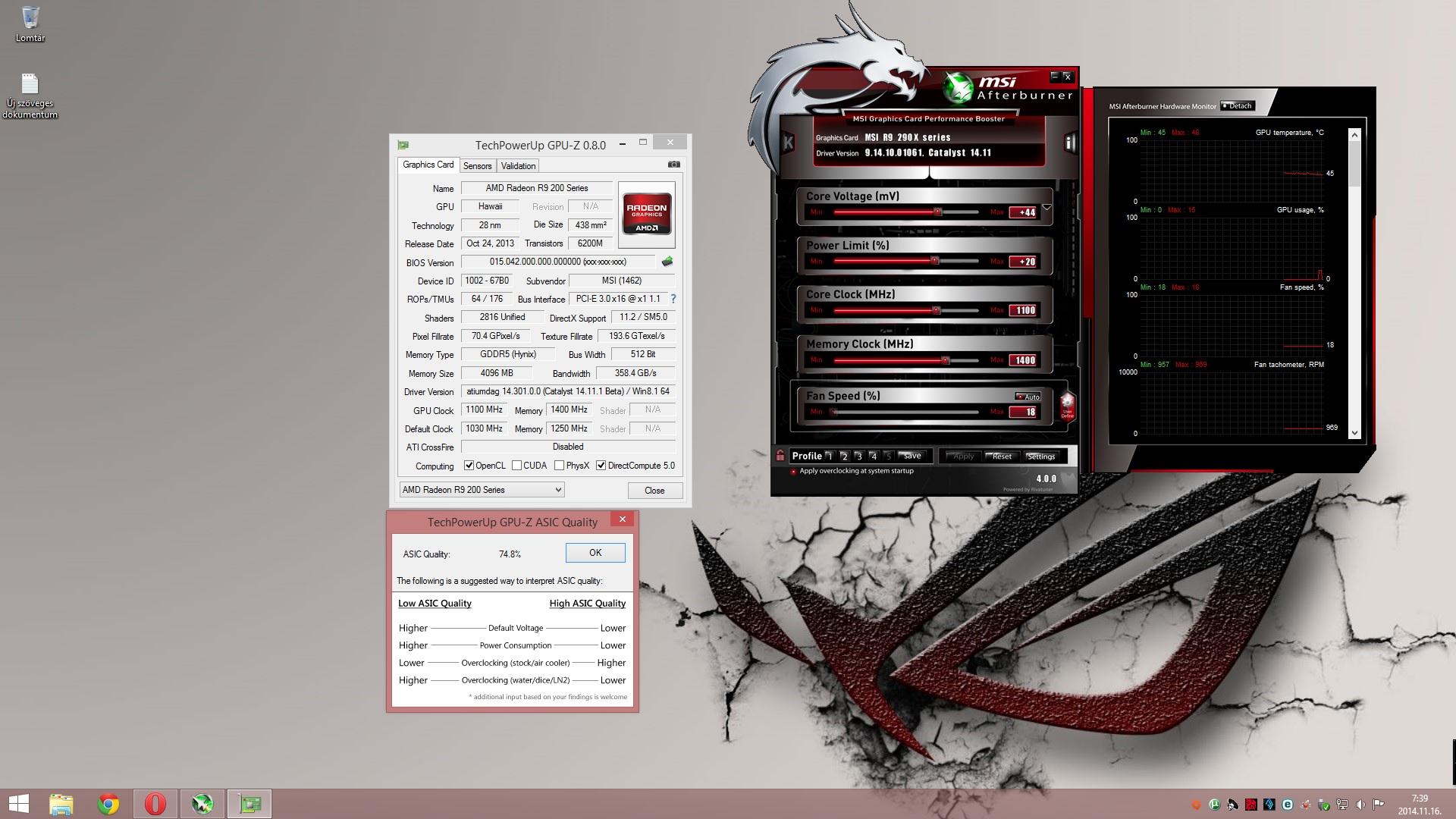Switch to MSI Afterburner taskbar icon
This screenshot has width=1456, height=819.
(202, 804)
